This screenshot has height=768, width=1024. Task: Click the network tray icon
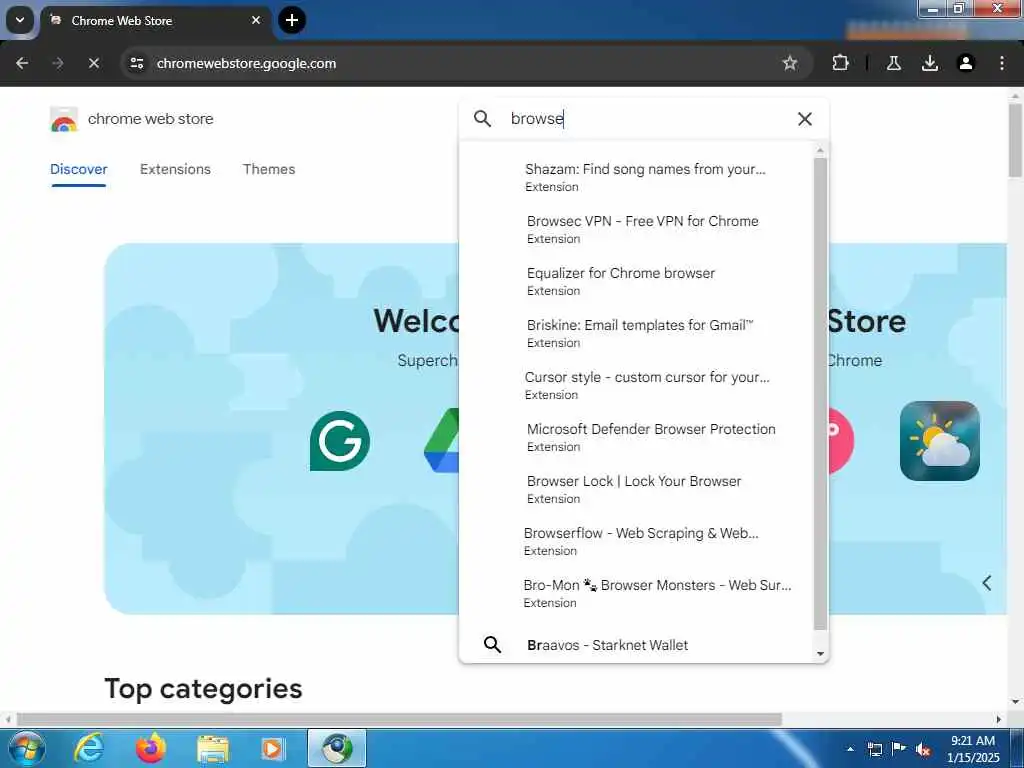pyautogui.click(x=874, y=749)
